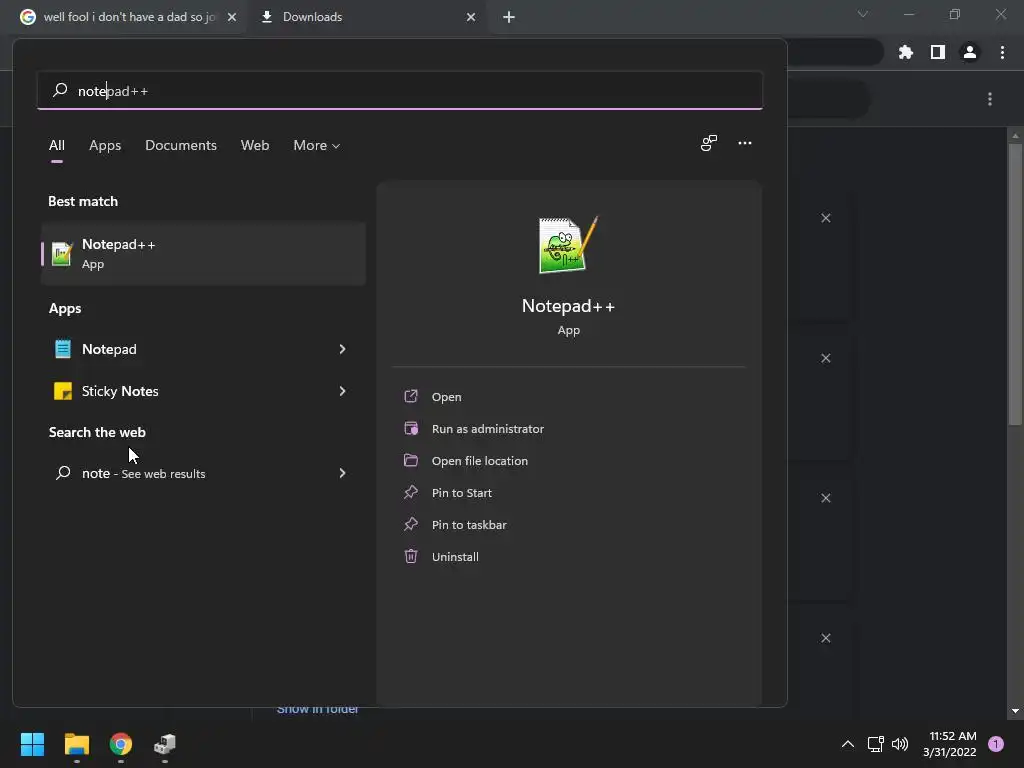The height and width of the screenshot is (768, 1024).
Task: Remove the fourth download entry
Action: pyautogui.click(x=825, y=638)
